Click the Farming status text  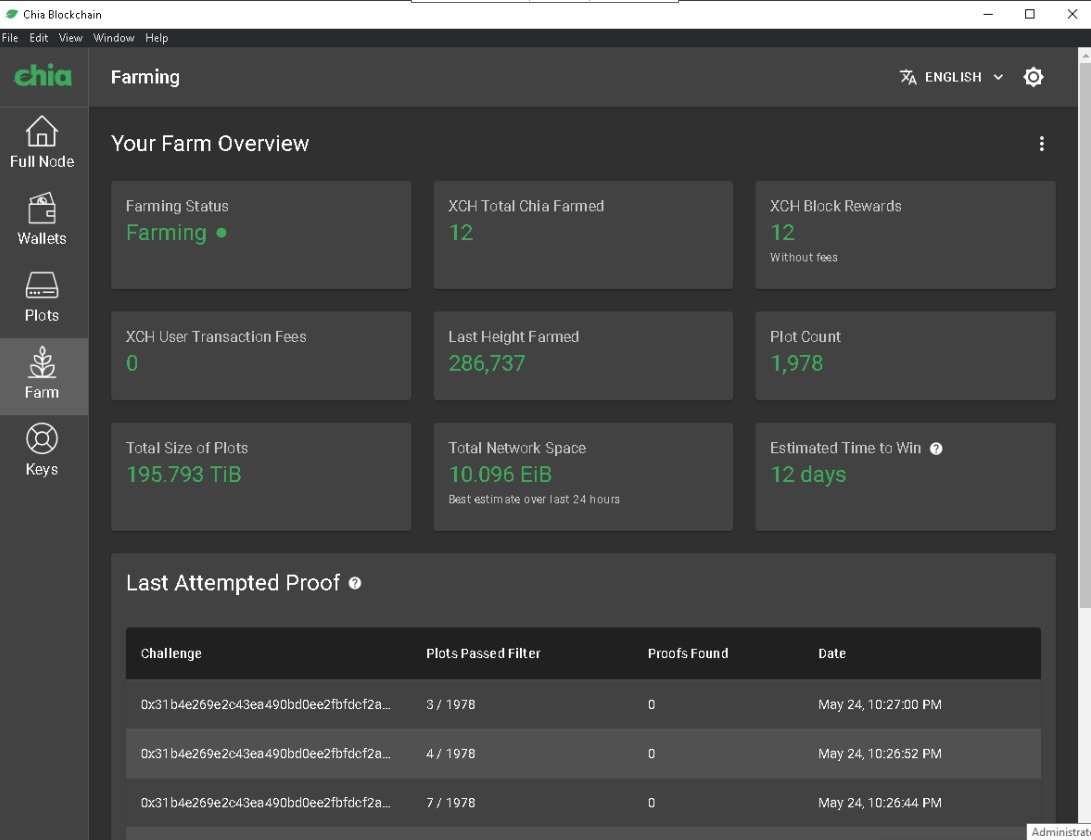(x=166, y=232)
